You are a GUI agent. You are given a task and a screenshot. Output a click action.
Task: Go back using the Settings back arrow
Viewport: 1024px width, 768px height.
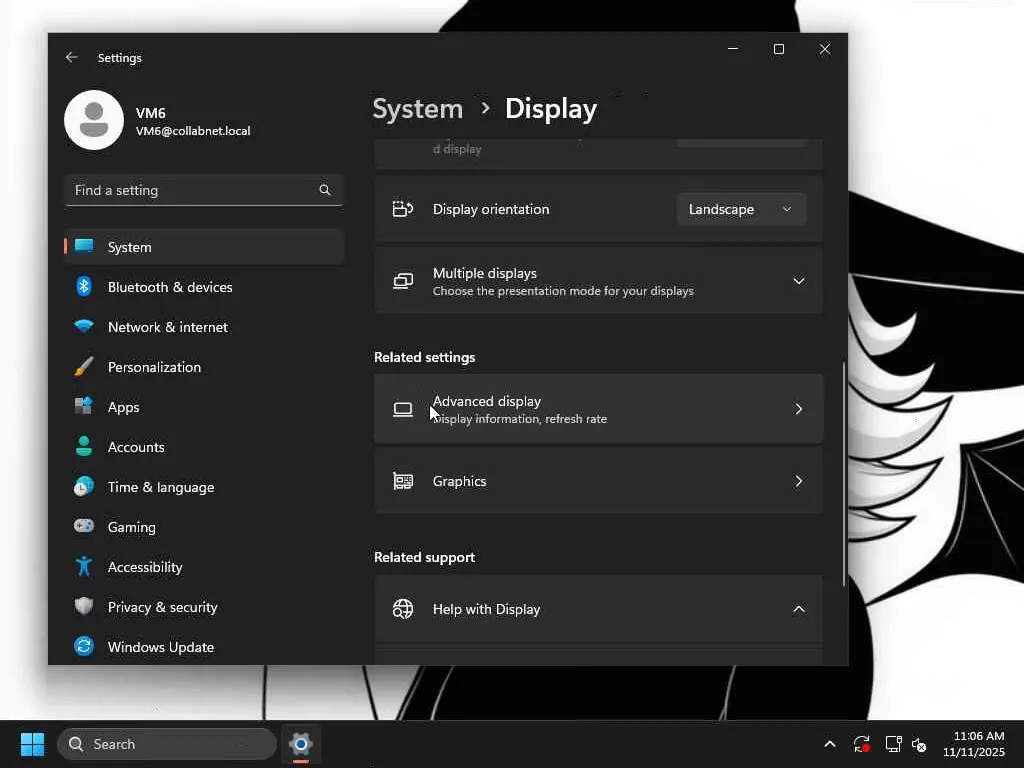[x=72, y=57]
